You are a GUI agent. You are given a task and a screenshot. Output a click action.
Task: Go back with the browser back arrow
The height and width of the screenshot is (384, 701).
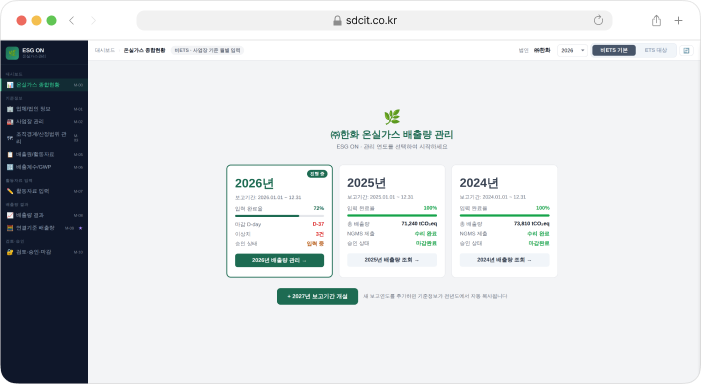pos(72,20)
